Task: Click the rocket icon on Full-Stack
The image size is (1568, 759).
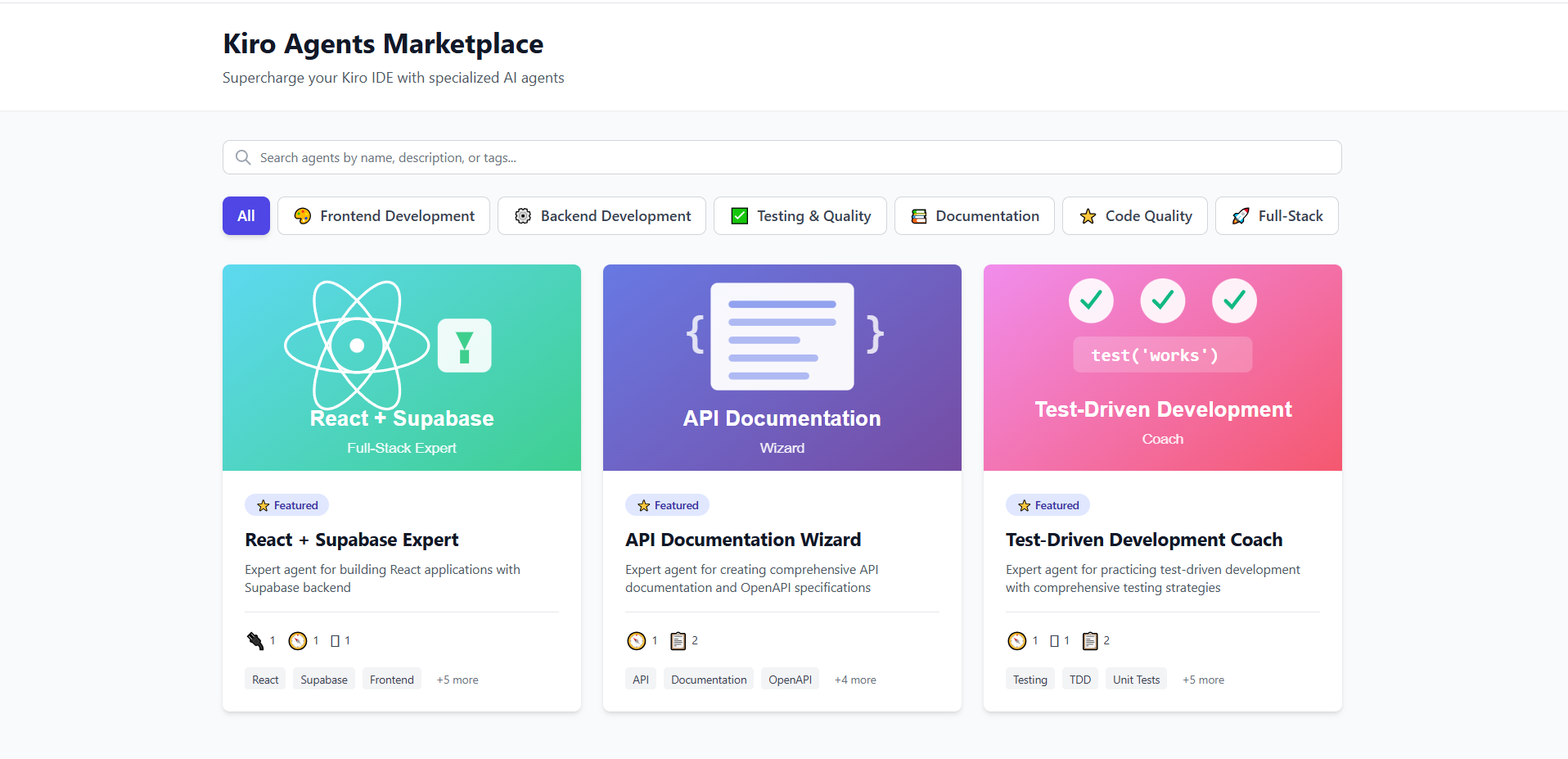Action: point(1241,216)
